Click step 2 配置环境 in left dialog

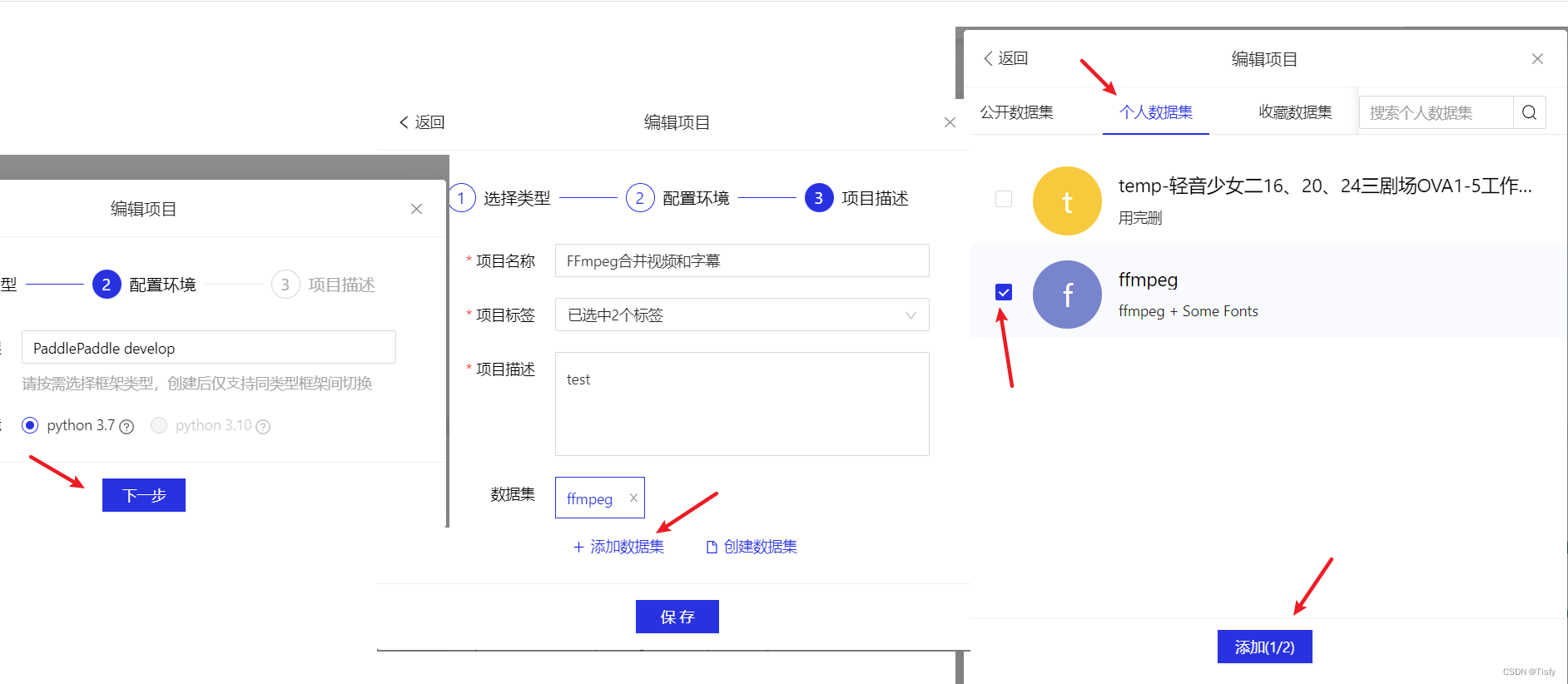point(144,285)
